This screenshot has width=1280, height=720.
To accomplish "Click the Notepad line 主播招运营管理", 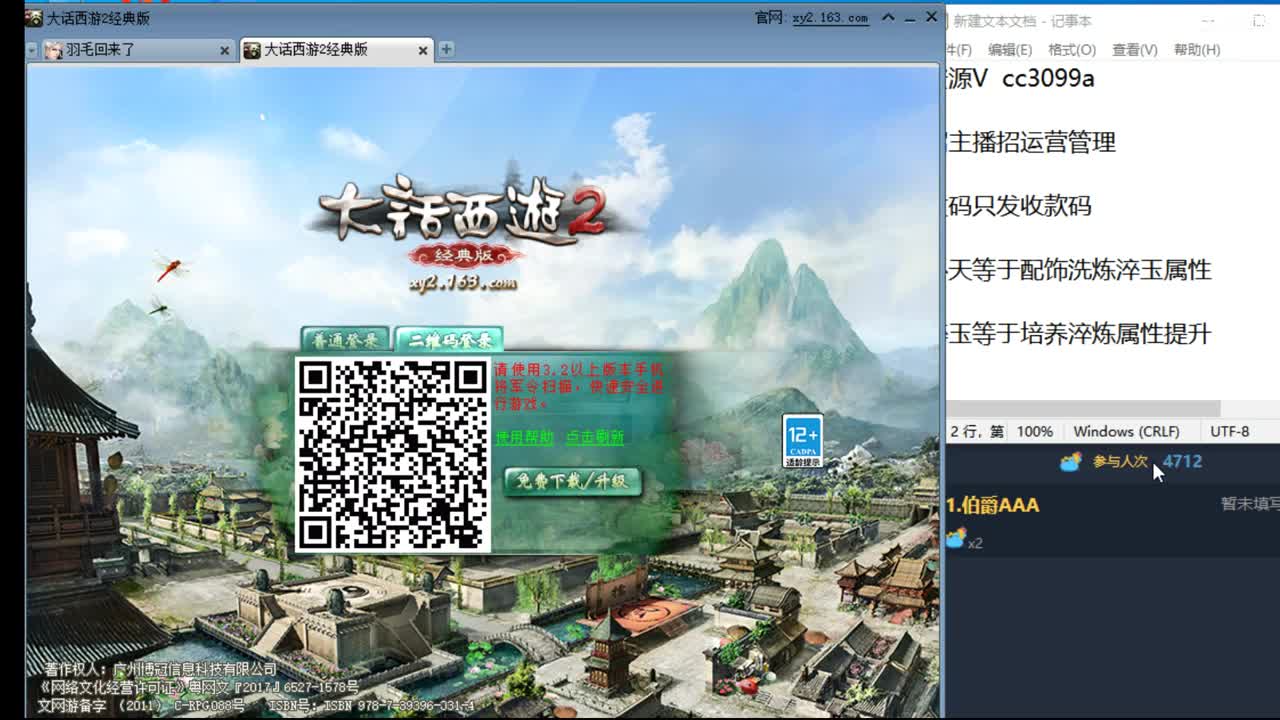I will 1031,142.
